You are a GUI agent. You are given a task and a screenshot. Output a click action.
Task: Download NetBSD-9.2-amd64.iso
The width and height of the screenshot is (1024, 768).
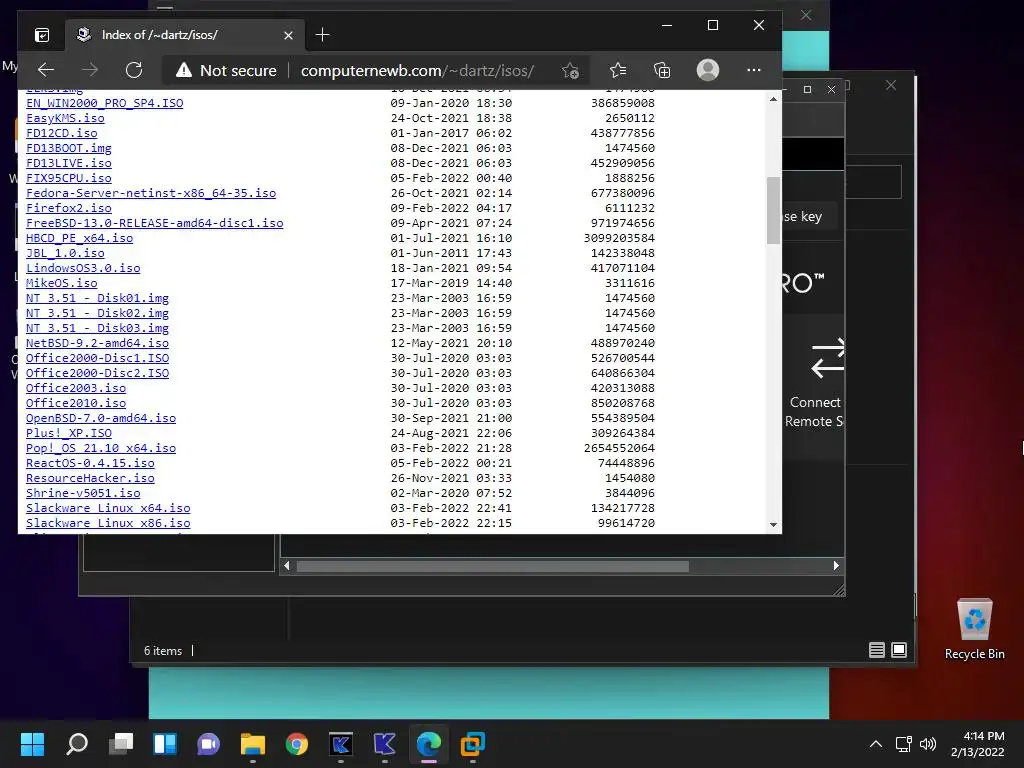pos(97,344)
